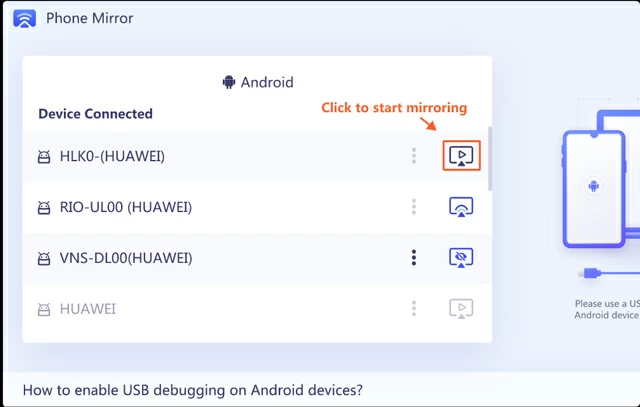Image resolution: width=640 pixels, height=407 pixels.
Task: Click the RIO-UL00 screen cast icon
Action: pos(461,207)
